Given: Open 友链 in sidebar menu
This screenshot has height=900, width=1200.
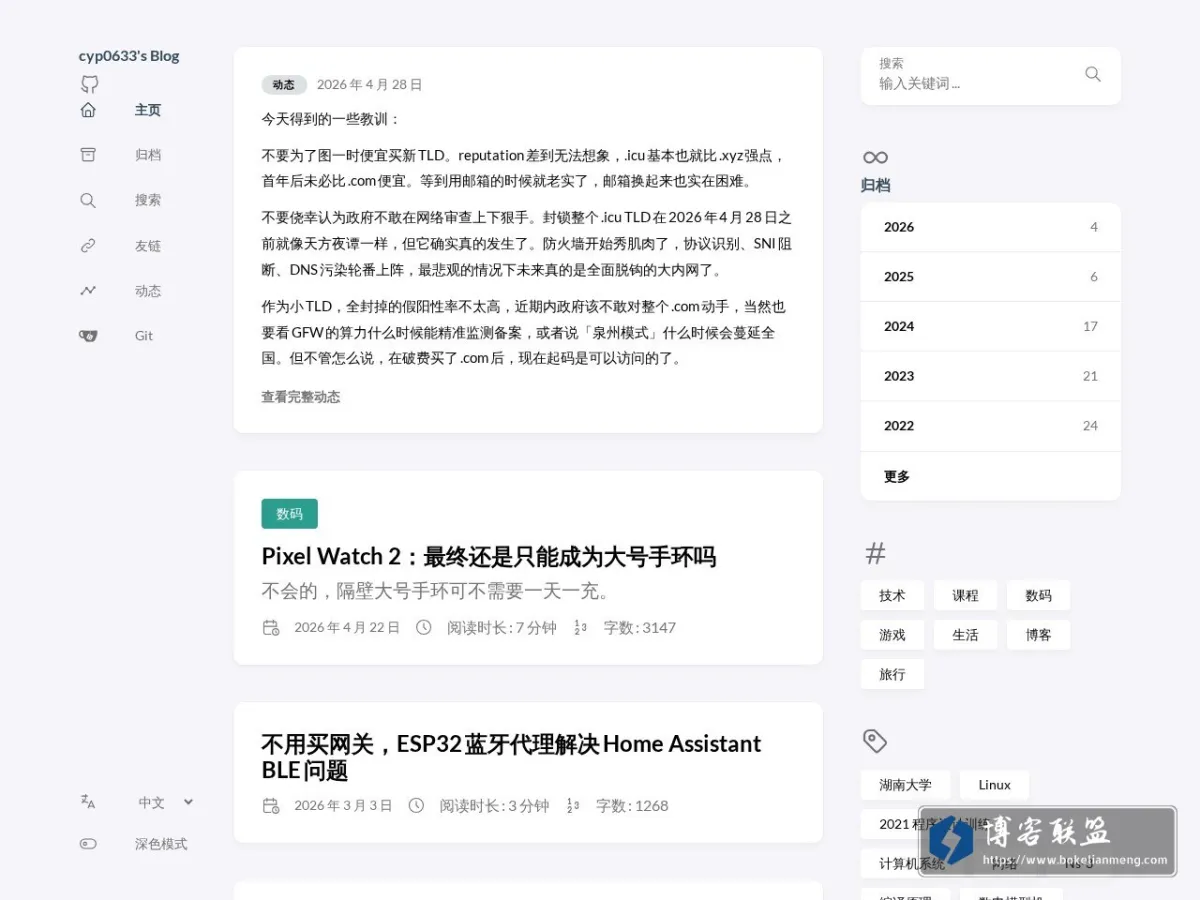Looking at the screenshot, I should [x=148, y=246].
